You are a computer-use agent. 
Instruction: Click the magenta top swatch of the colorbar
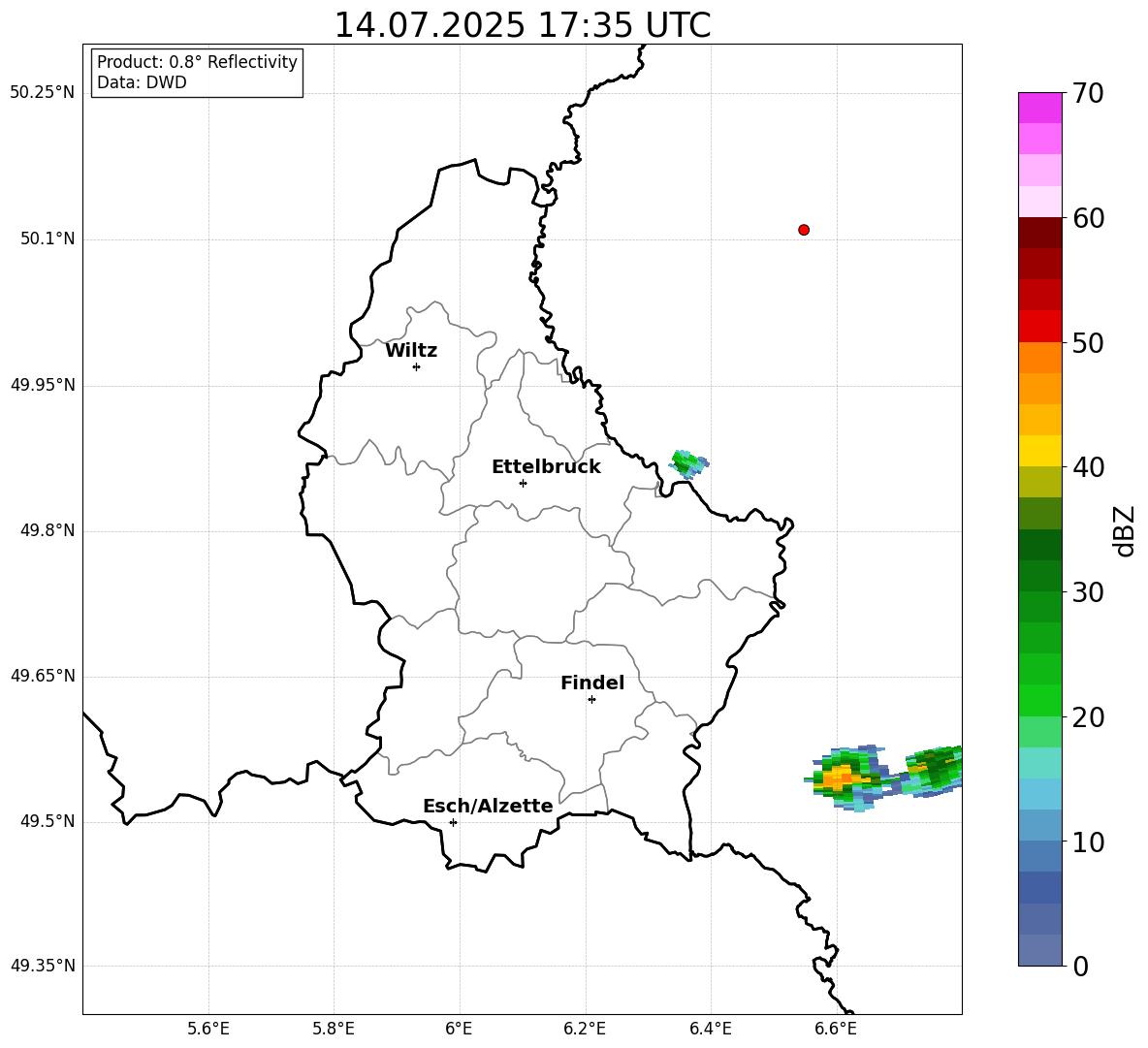click(x=1039, y=108)
